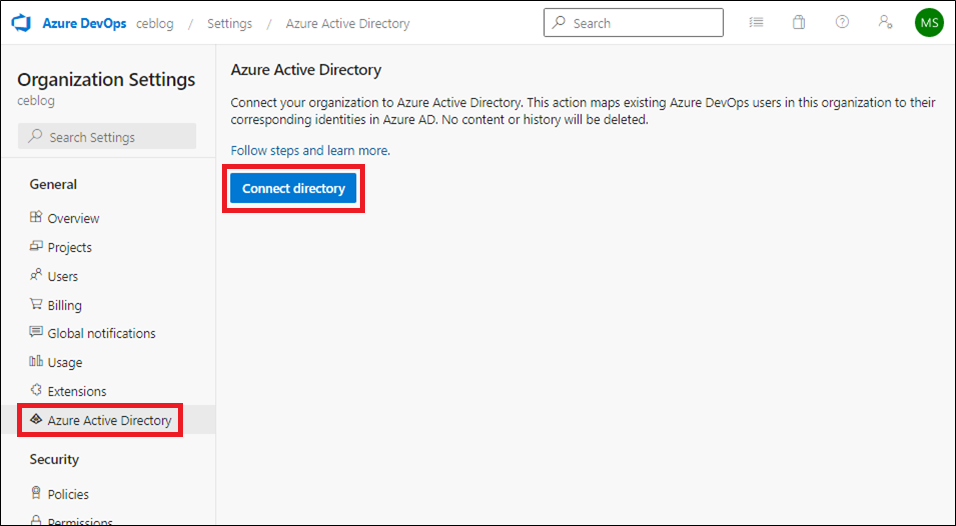Click the Azure Active Directory page title

click(x=306, y=70)
